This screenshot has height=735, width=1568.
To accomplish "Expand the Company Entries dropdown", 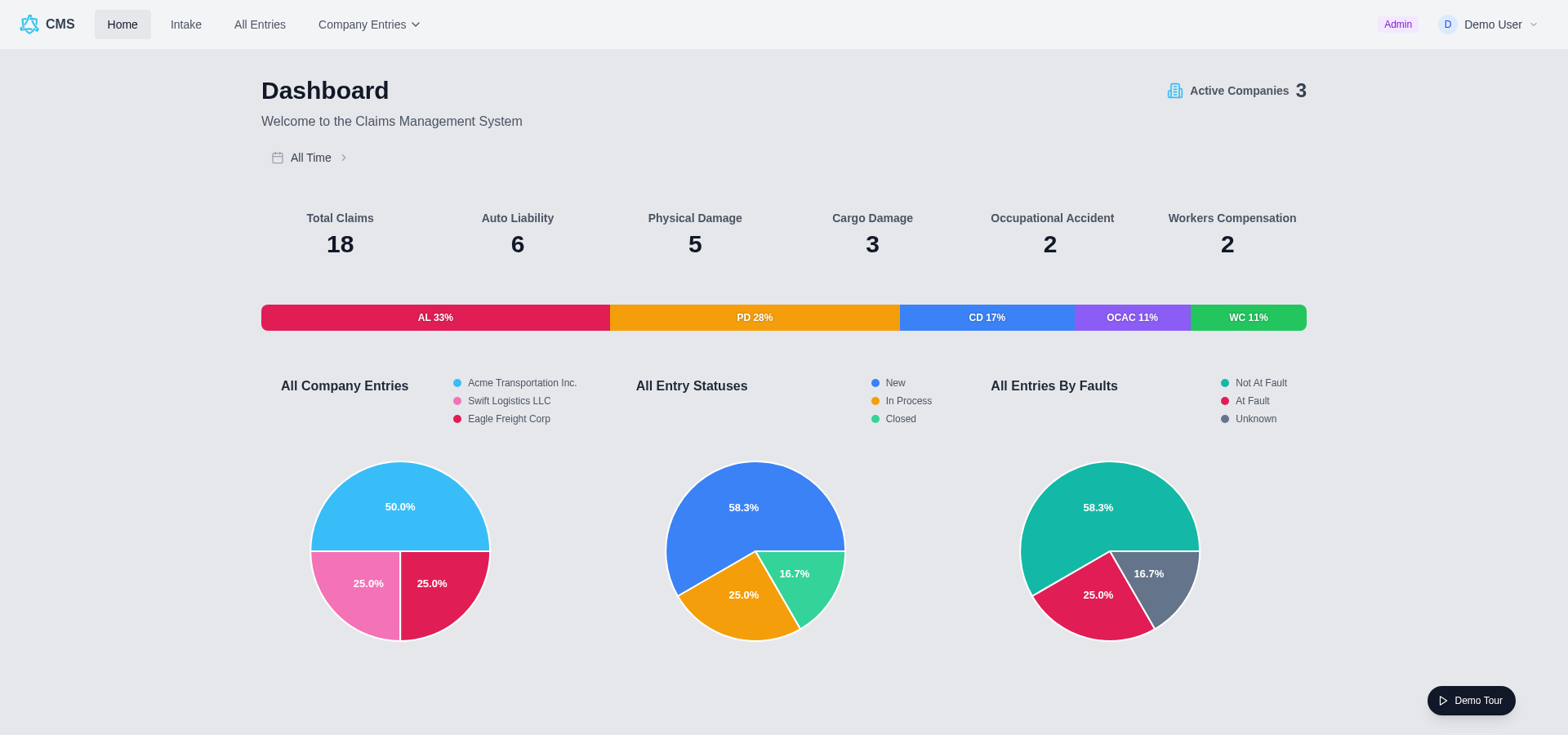I will point(369,24).
